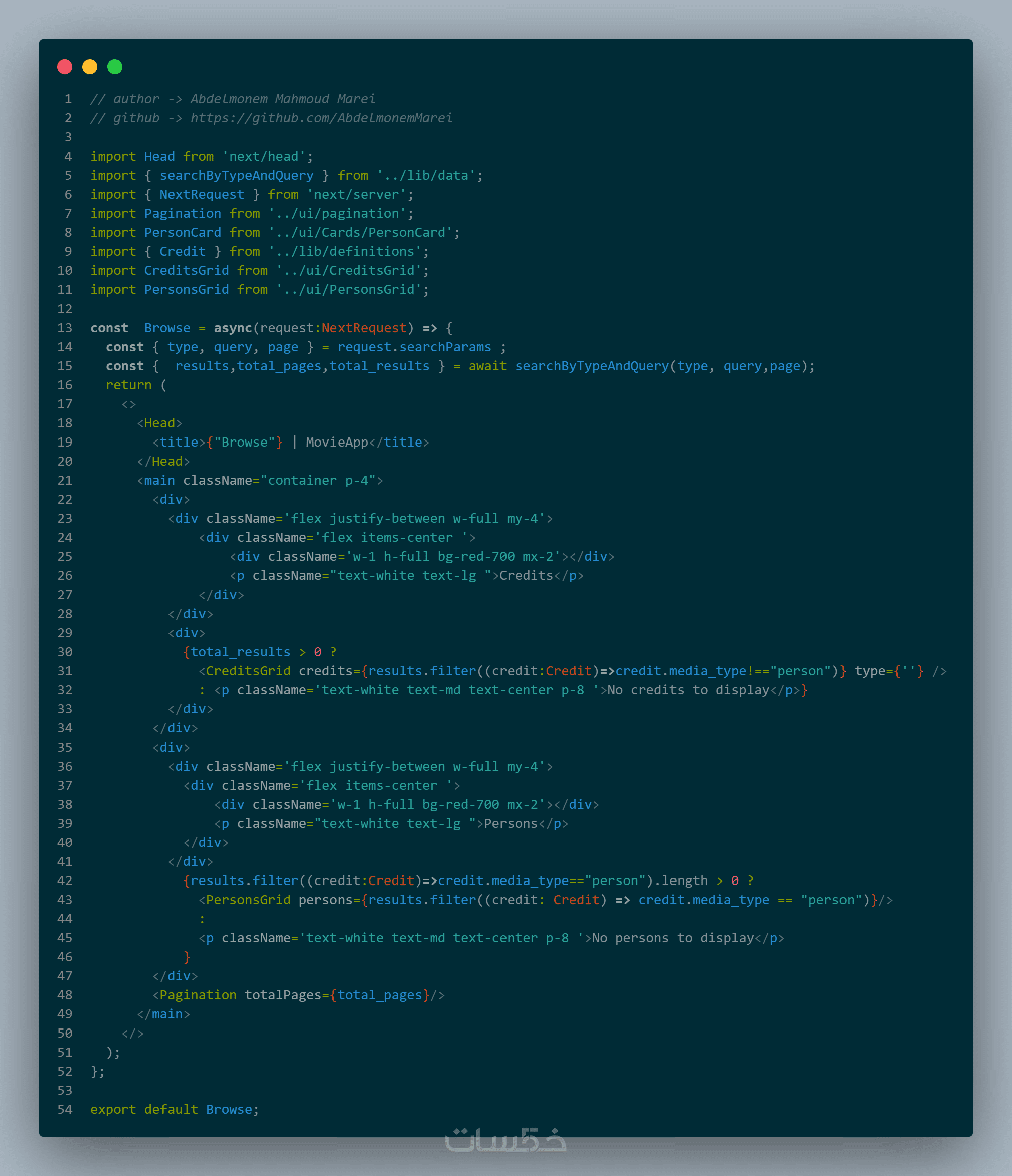Click the green maximize dot
This screenshot has height=1176, width=1012.
click(114, 67)
